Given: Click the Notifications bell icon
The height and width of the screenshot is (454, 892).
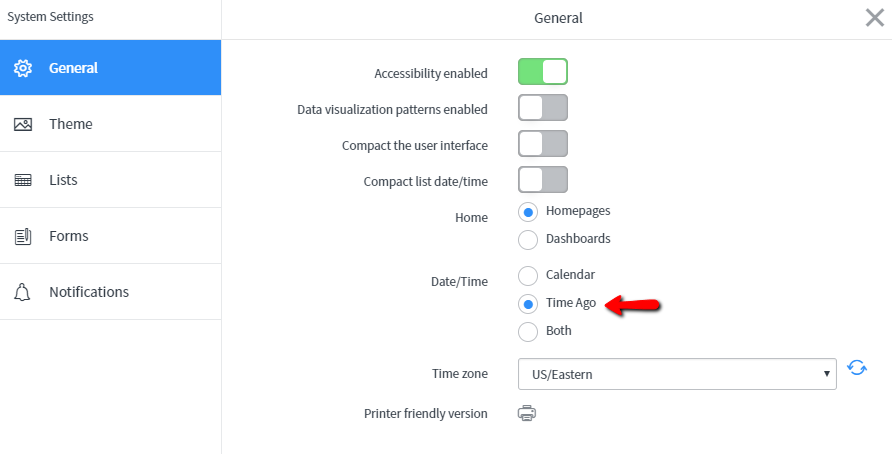Looking at the screenshot, I should [22, 292].
